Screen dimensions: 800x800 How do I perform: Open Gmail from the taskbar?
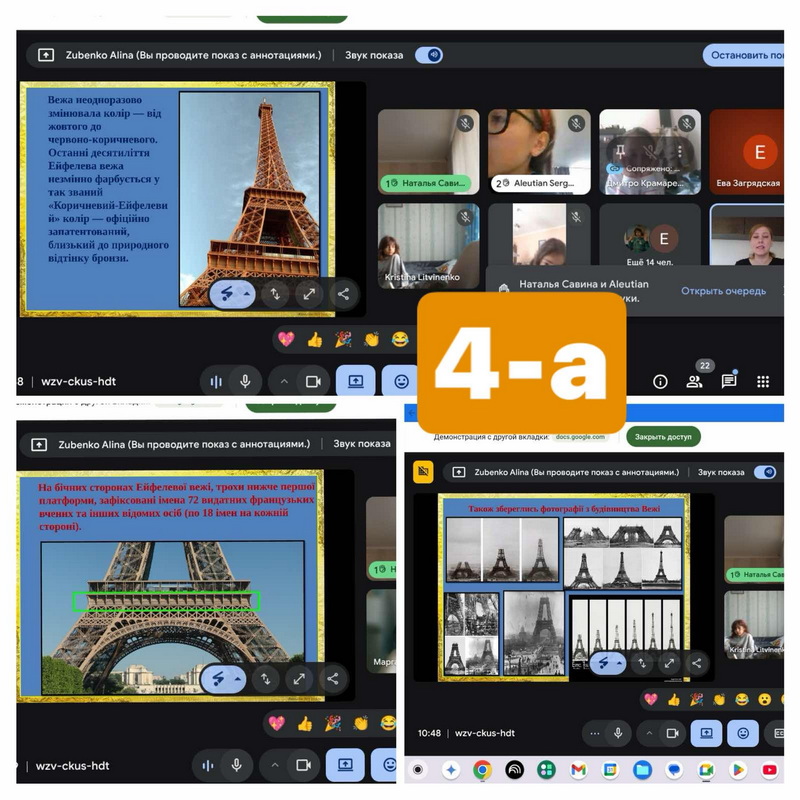[x=578, y=770]
